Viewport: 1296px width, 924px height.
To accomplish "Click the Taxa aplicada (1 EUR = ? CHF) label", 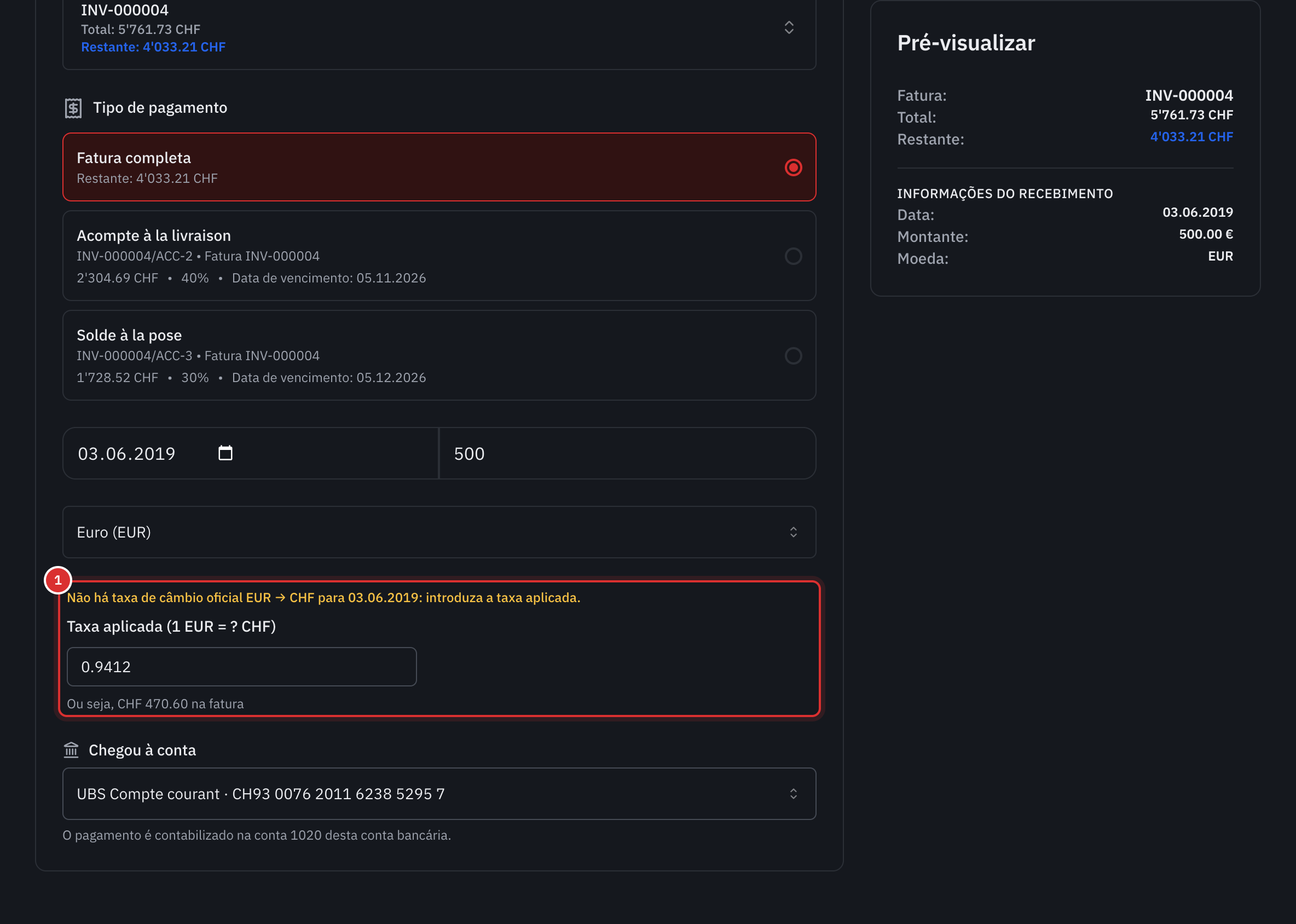I will click(x=171, y=626).
